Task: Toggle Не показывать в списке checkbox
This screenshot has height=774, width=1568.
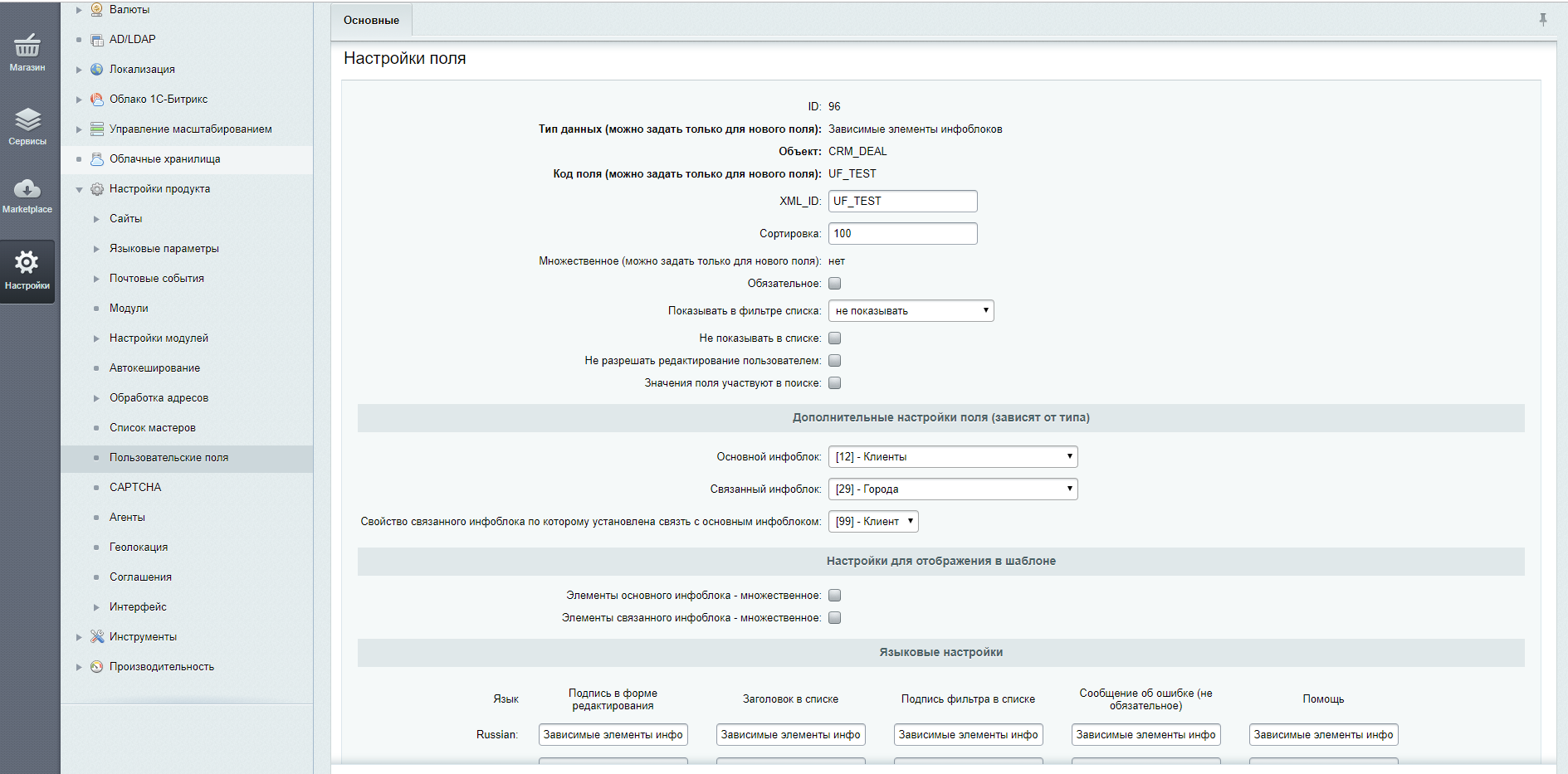Action: point(835,338)
